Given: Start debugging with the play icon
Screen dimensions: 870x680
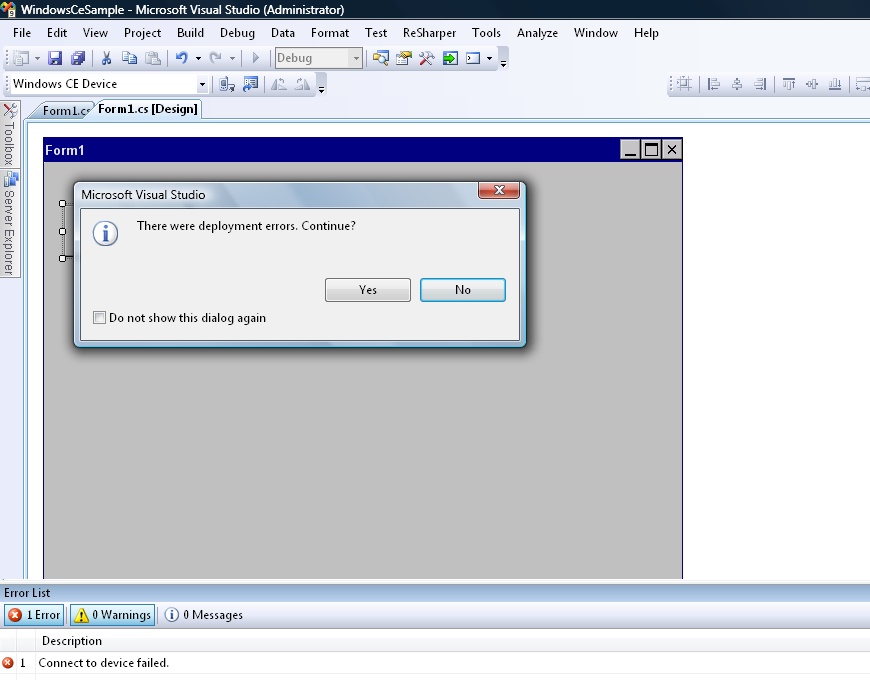Looking at the screenshot, I should [256, 58].
